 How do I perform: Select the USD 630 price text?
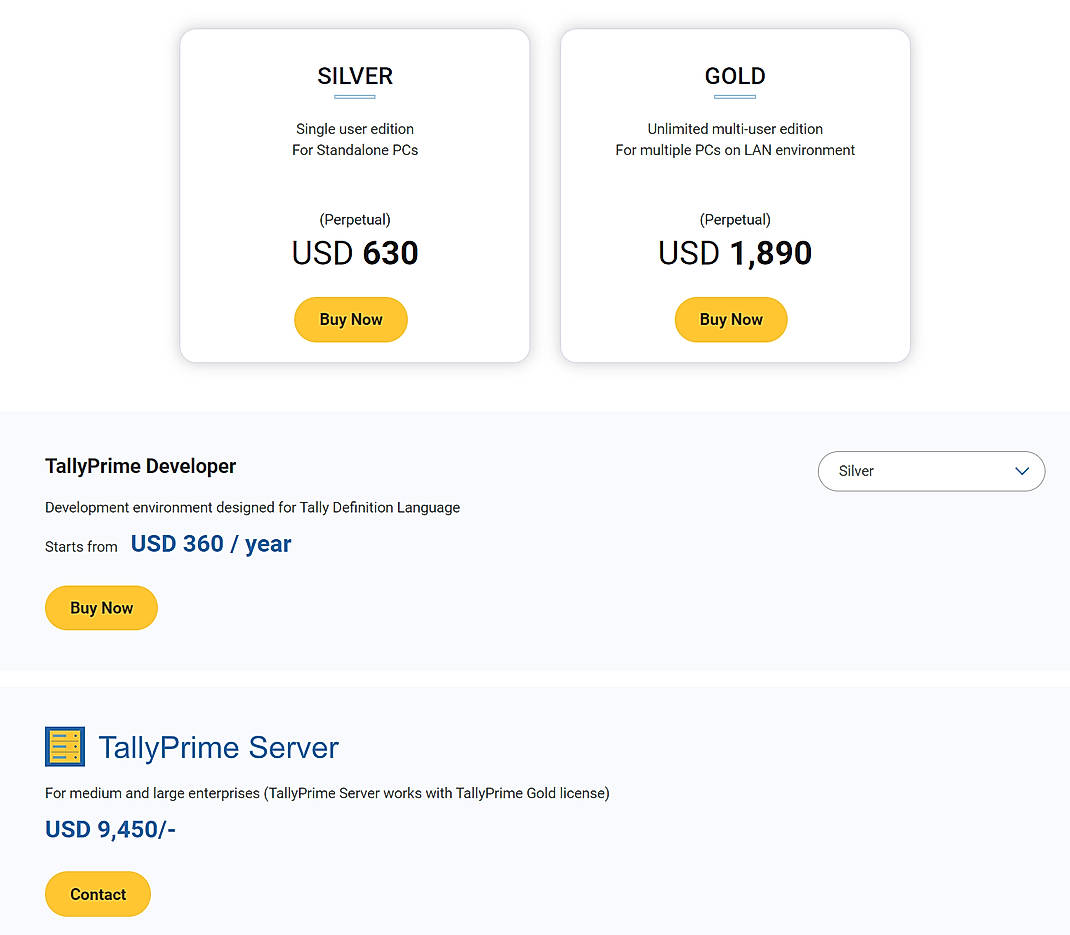355,253
